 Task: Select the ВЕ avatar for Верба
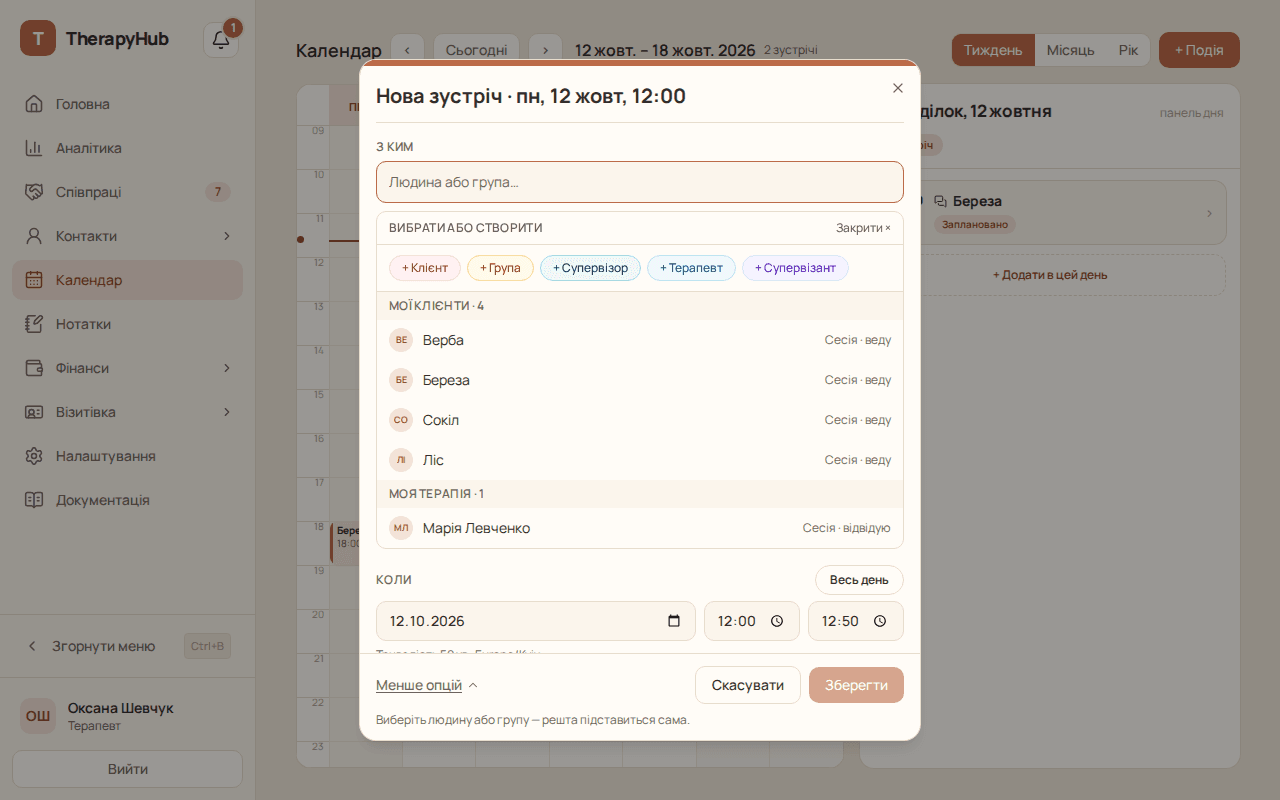(x=401, y=340)
